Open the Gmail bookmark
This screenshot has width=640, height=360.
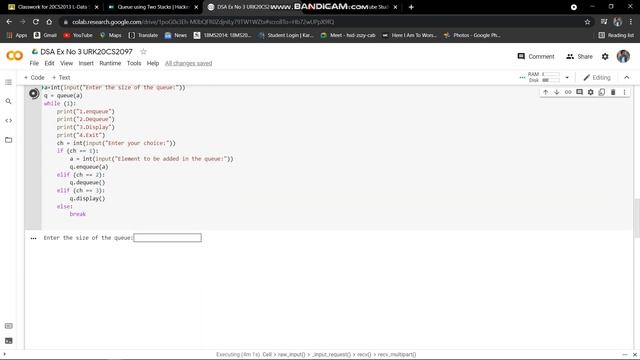pos(45,35)
